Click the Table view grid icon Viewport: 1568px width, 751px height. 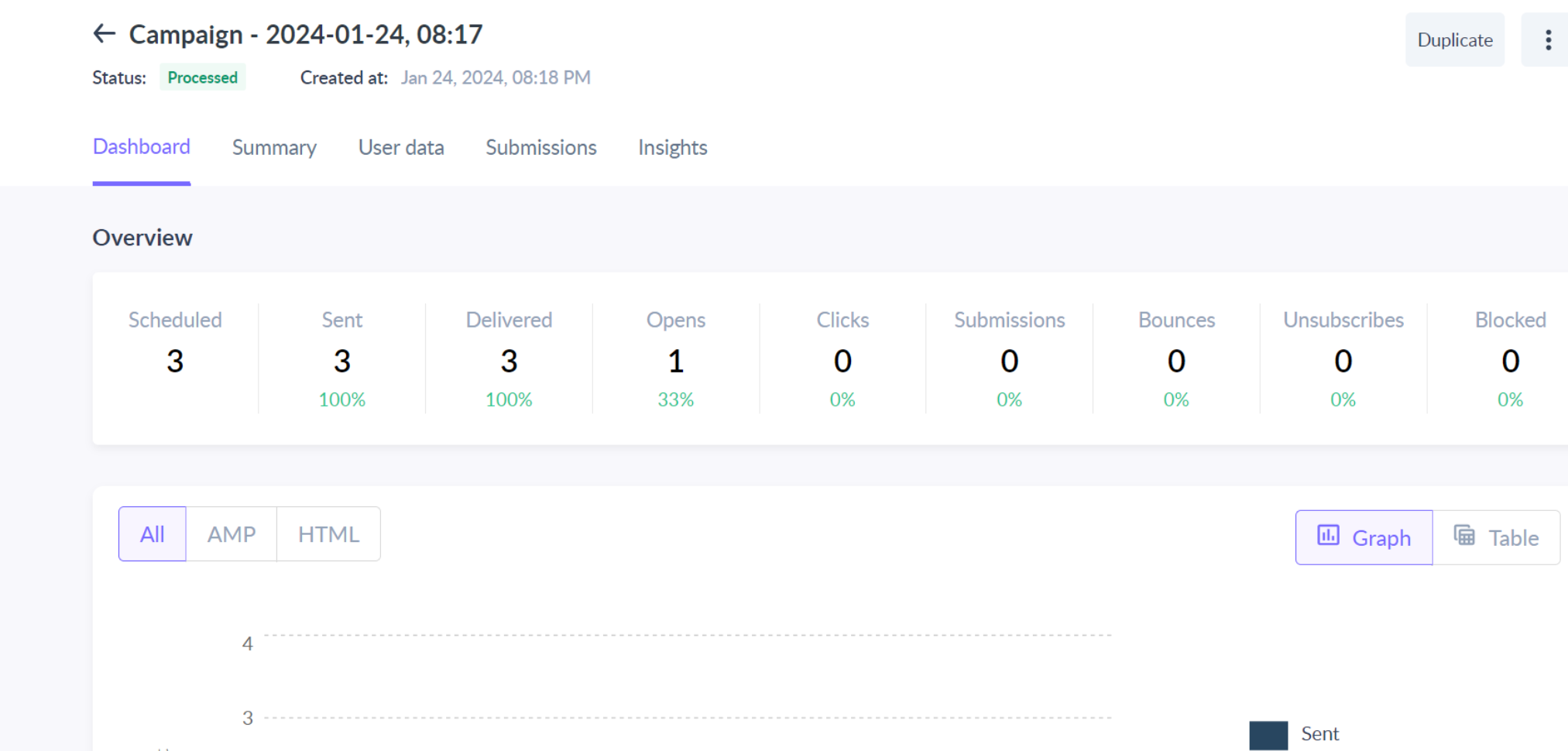[x=1463, y=536]
